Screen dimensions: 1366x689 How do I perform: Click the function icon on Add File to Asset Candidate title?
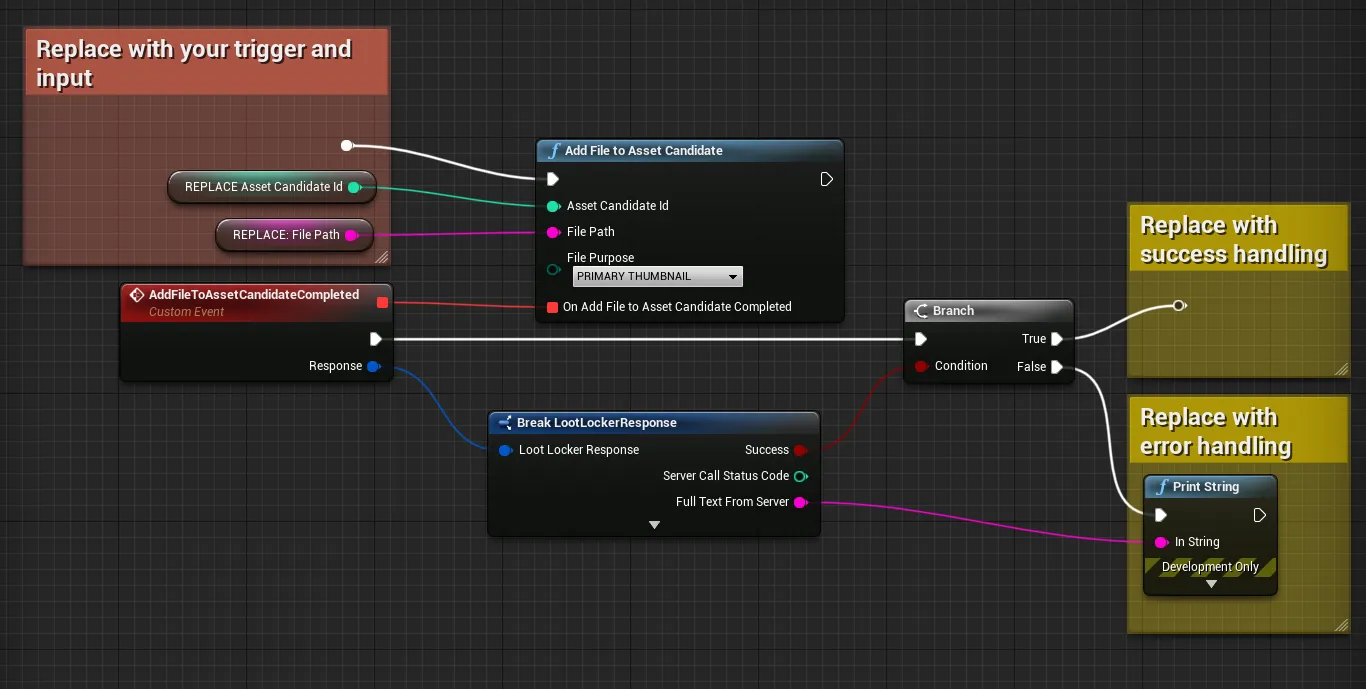pyautogui.click(x=552, y=151)
